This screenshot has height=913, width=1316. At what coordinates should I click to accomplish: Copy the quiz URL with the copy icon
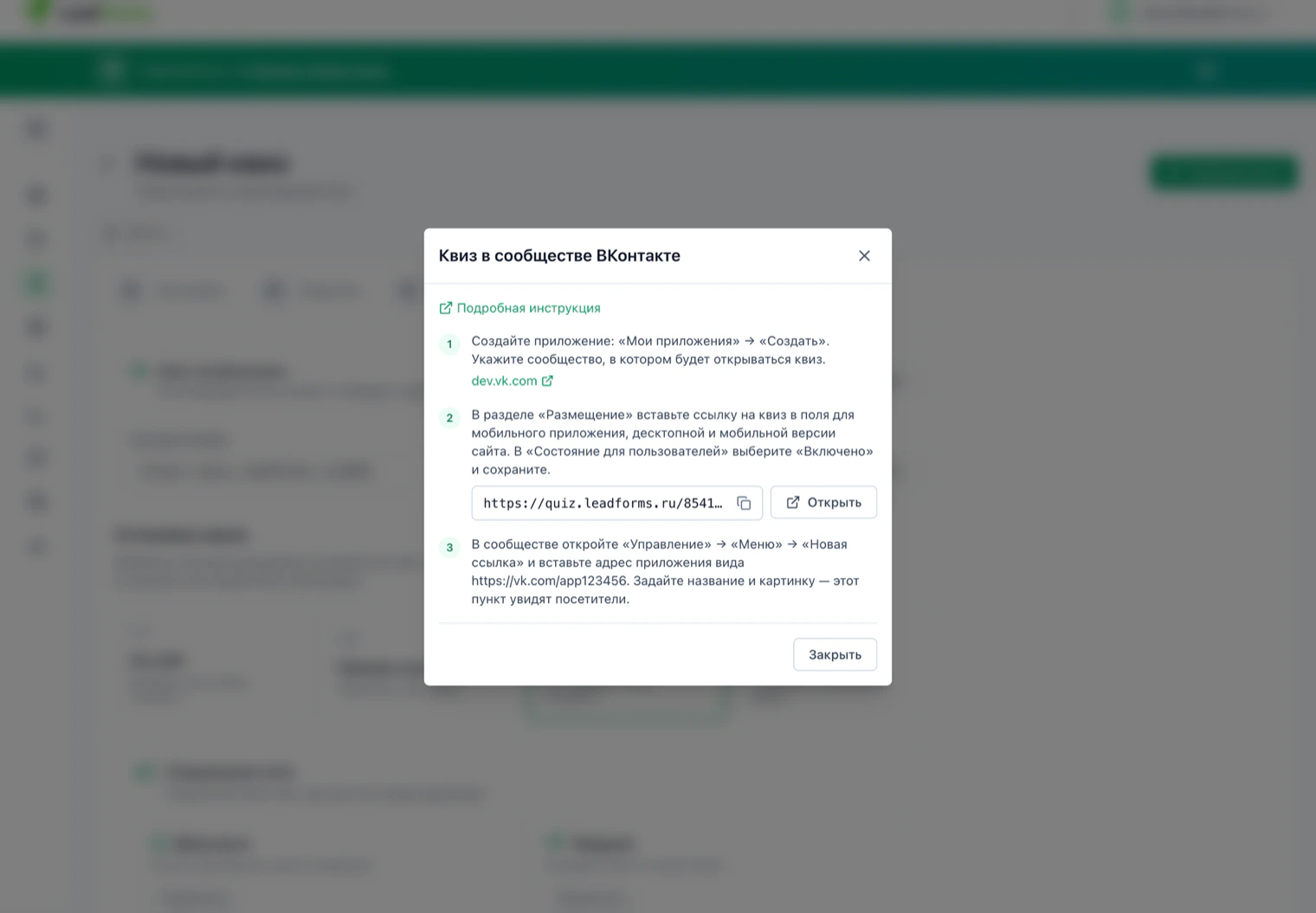coord(744,503)
